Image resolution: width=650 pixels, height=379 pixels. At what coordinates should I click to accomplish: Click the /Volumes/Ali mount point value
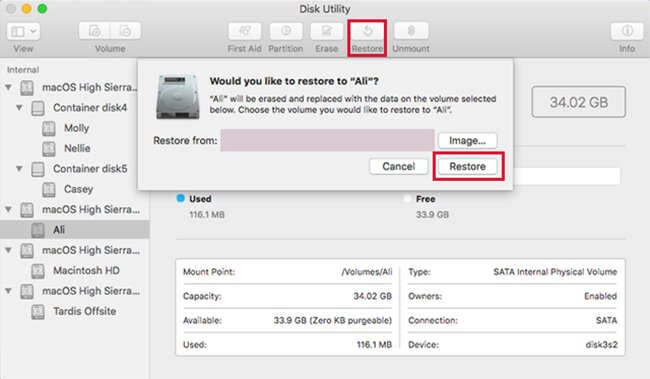point(367,272)
